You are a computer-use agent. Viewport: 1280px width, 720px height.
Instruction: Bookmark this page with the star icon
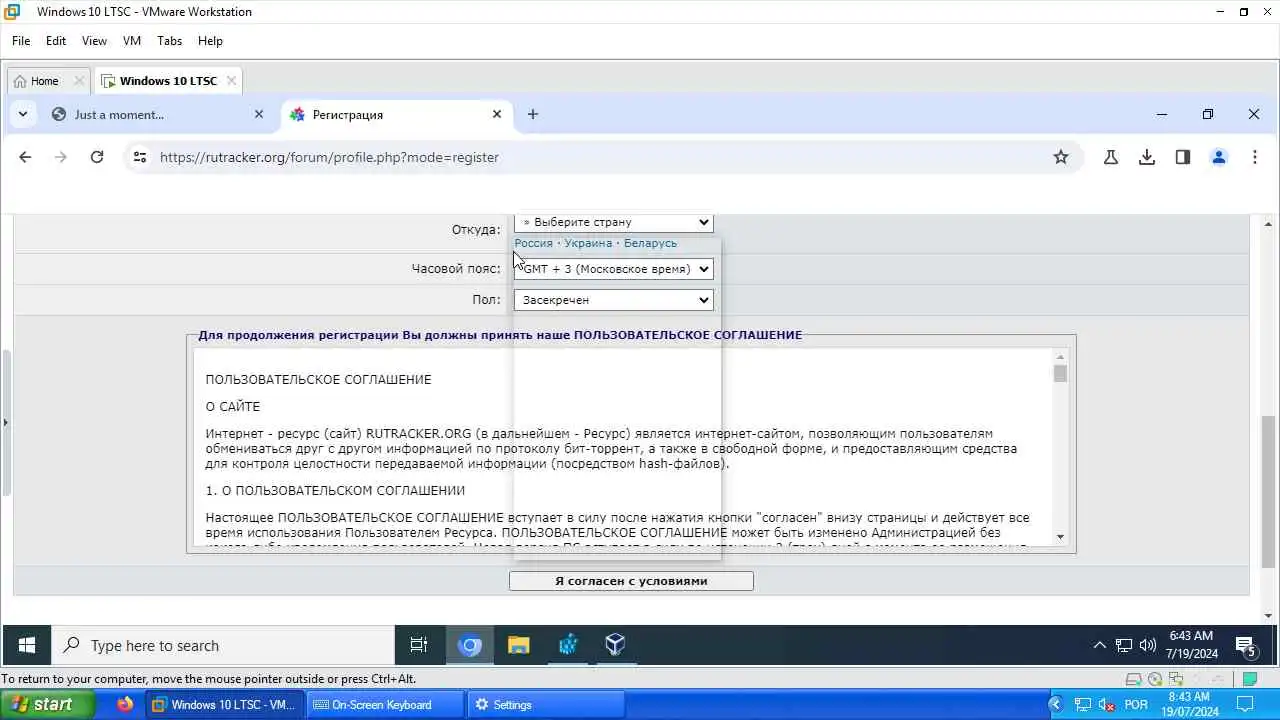coord(1061,157)
